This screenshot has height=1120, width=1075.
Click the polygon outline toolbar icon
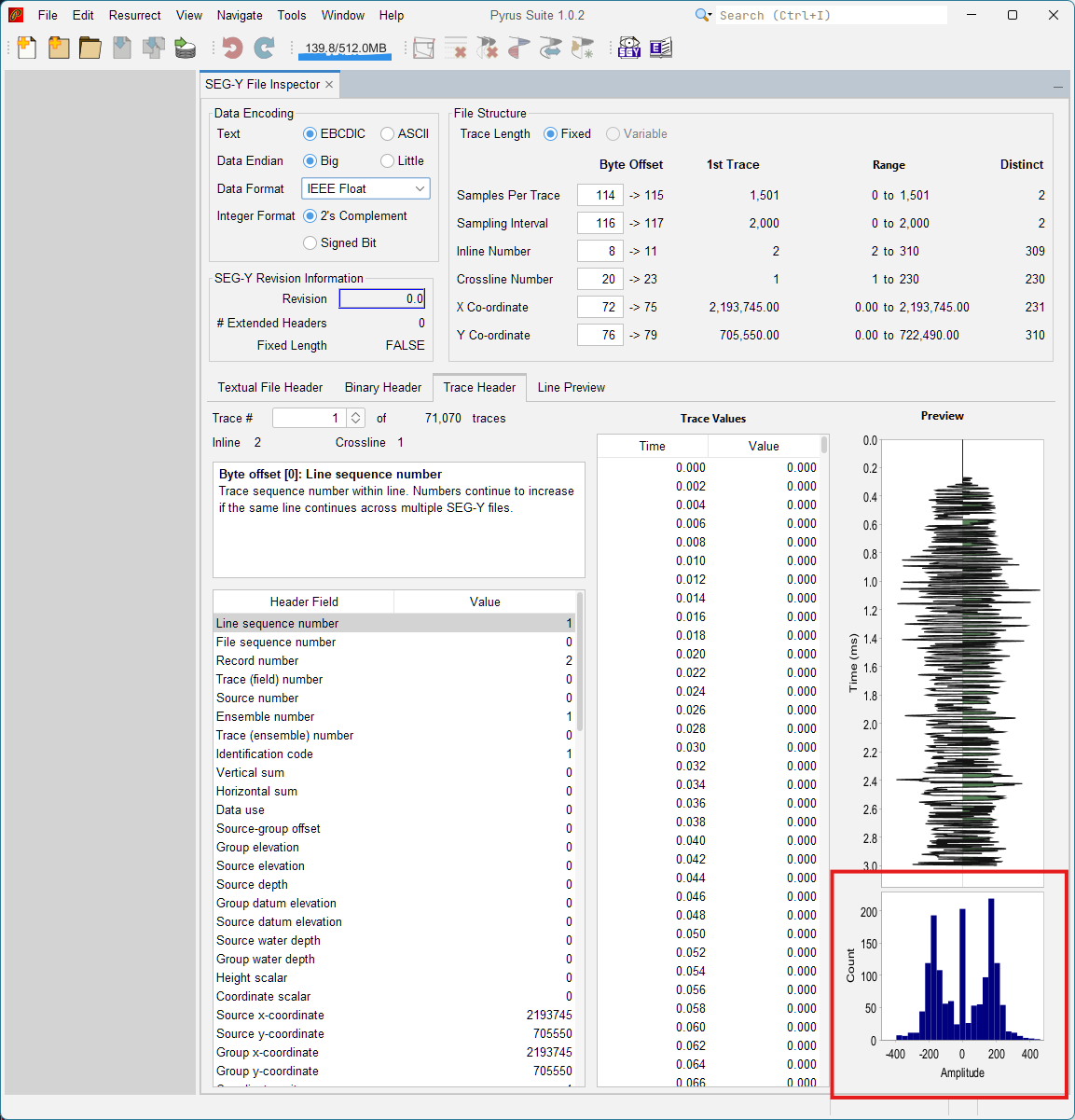(x=424, y=48)
